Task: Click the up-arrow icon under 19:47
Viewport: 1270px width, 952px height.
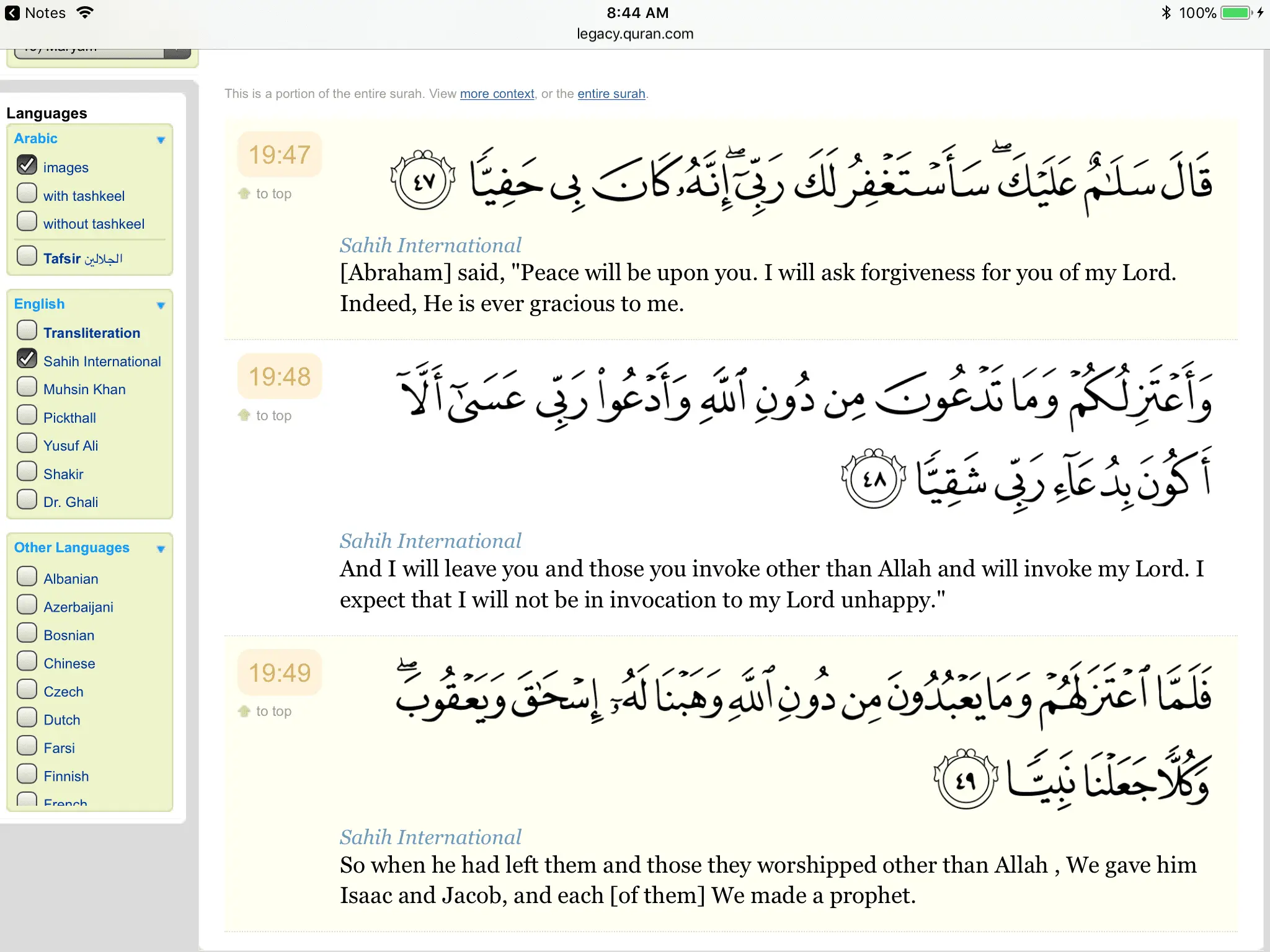Action: pos(244,193)
